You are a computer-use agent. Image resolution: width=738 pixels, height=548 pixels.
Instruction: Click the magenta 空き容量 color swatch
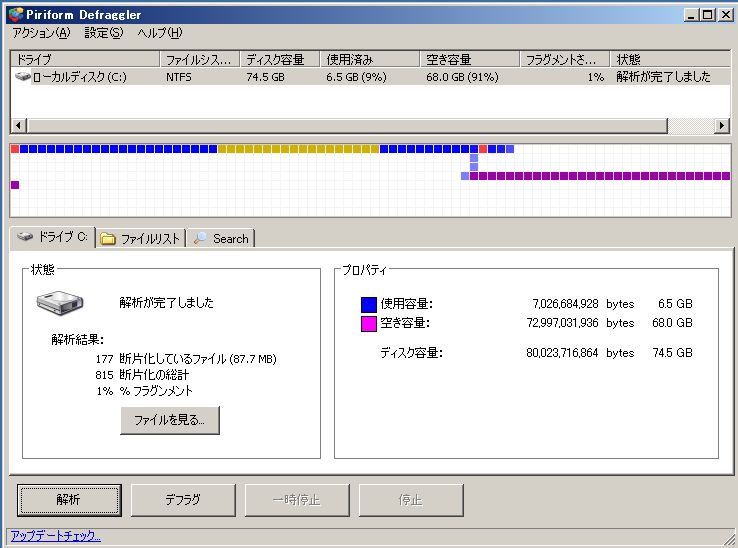coord(369,324)
